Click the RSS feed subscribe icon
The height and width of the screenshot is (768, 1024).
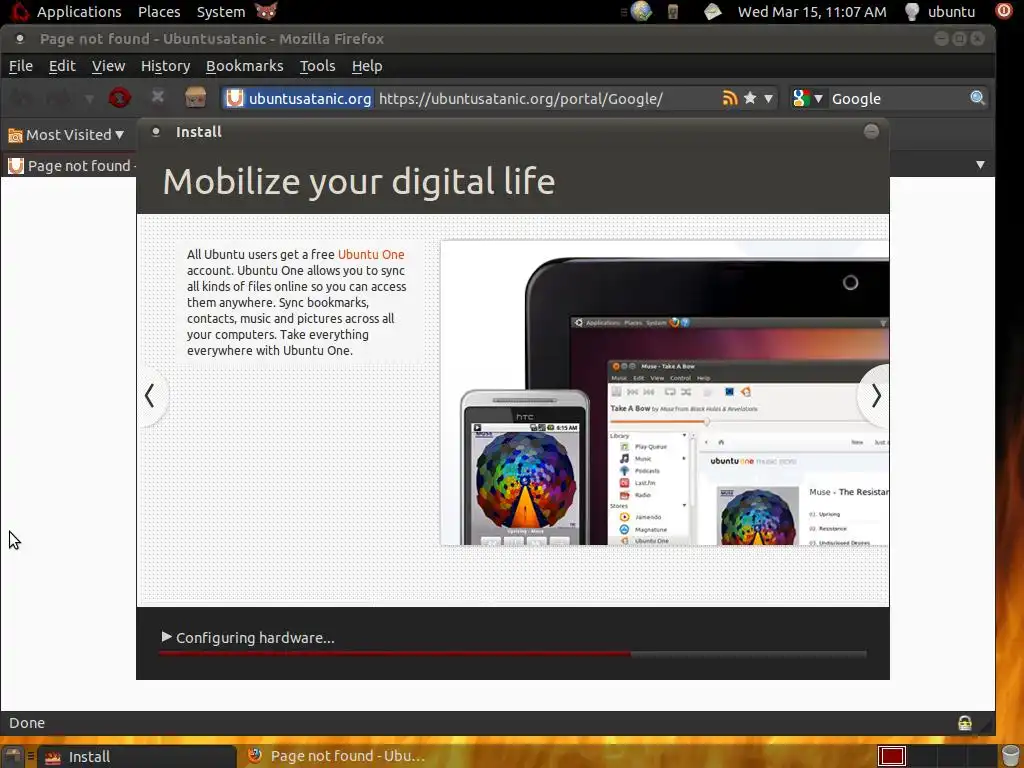coord(729,99)
